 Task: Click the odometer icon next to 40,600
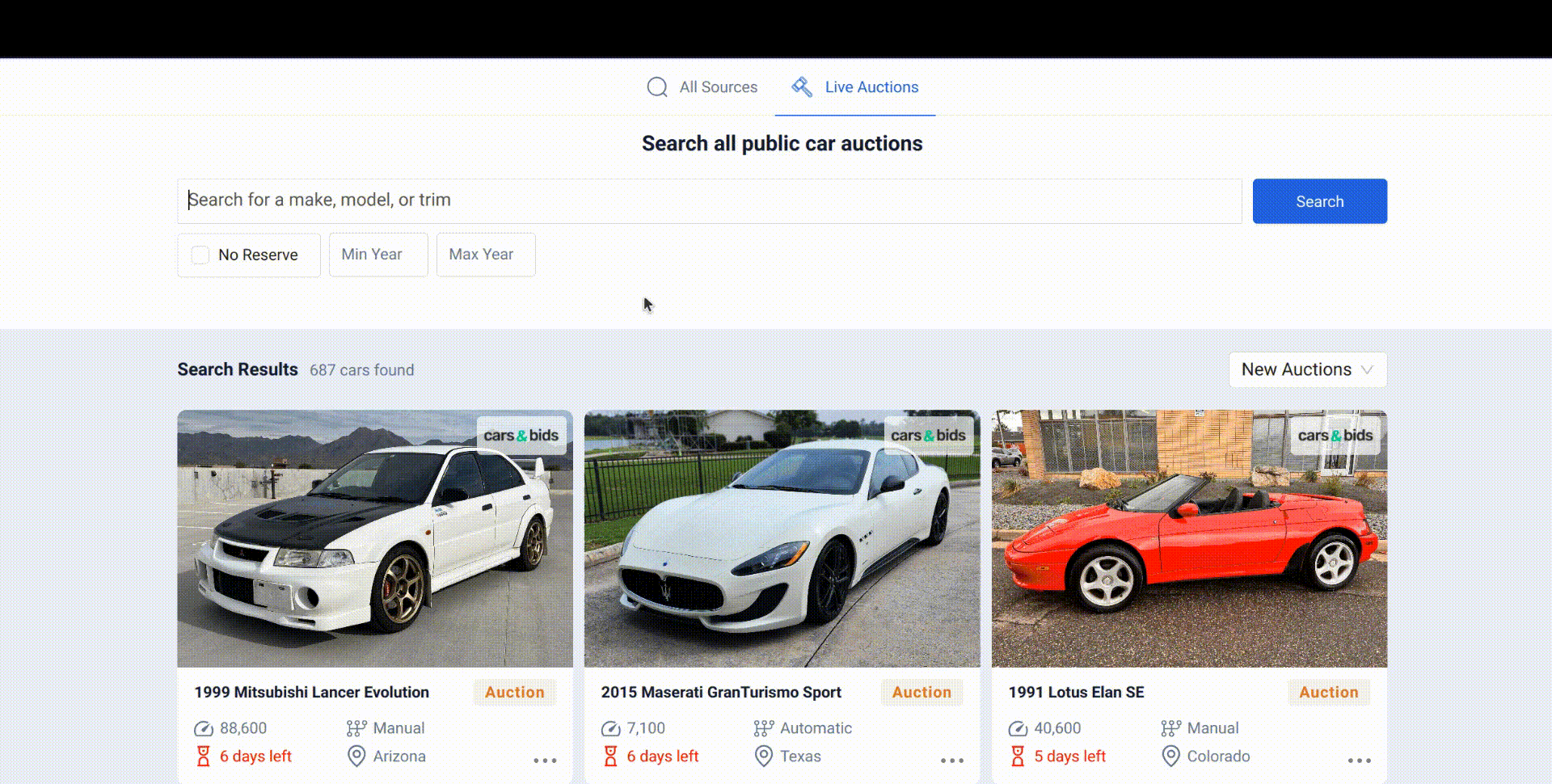click(1018, 729)
